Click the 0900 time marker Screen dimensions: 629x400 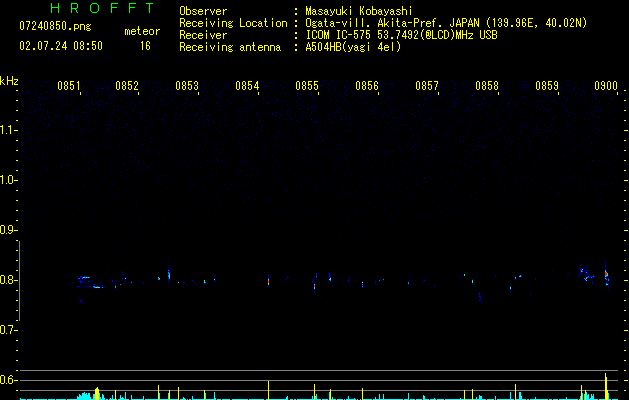pos(606,86)
